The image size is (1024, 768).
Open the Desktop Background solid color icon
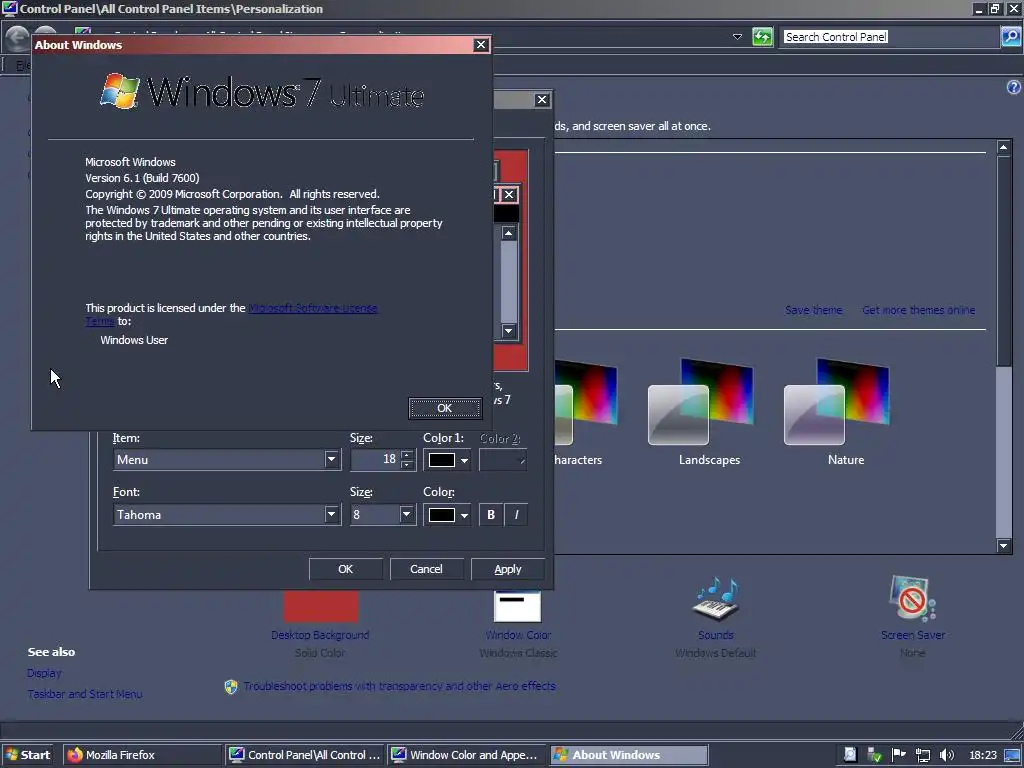[x=321, y=606]
